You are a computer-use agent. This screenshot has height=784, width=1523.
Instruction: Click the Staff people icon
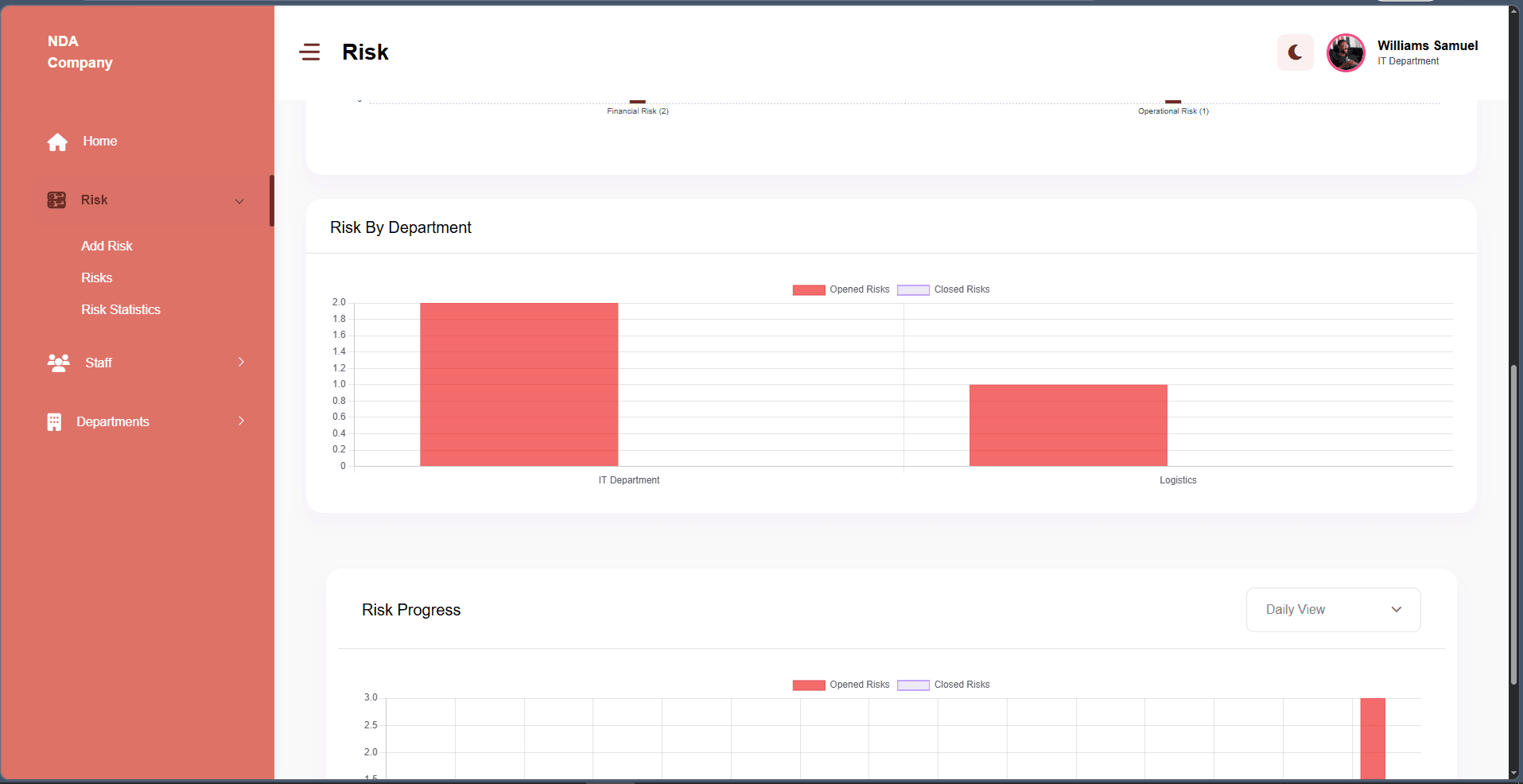[59, 363]
